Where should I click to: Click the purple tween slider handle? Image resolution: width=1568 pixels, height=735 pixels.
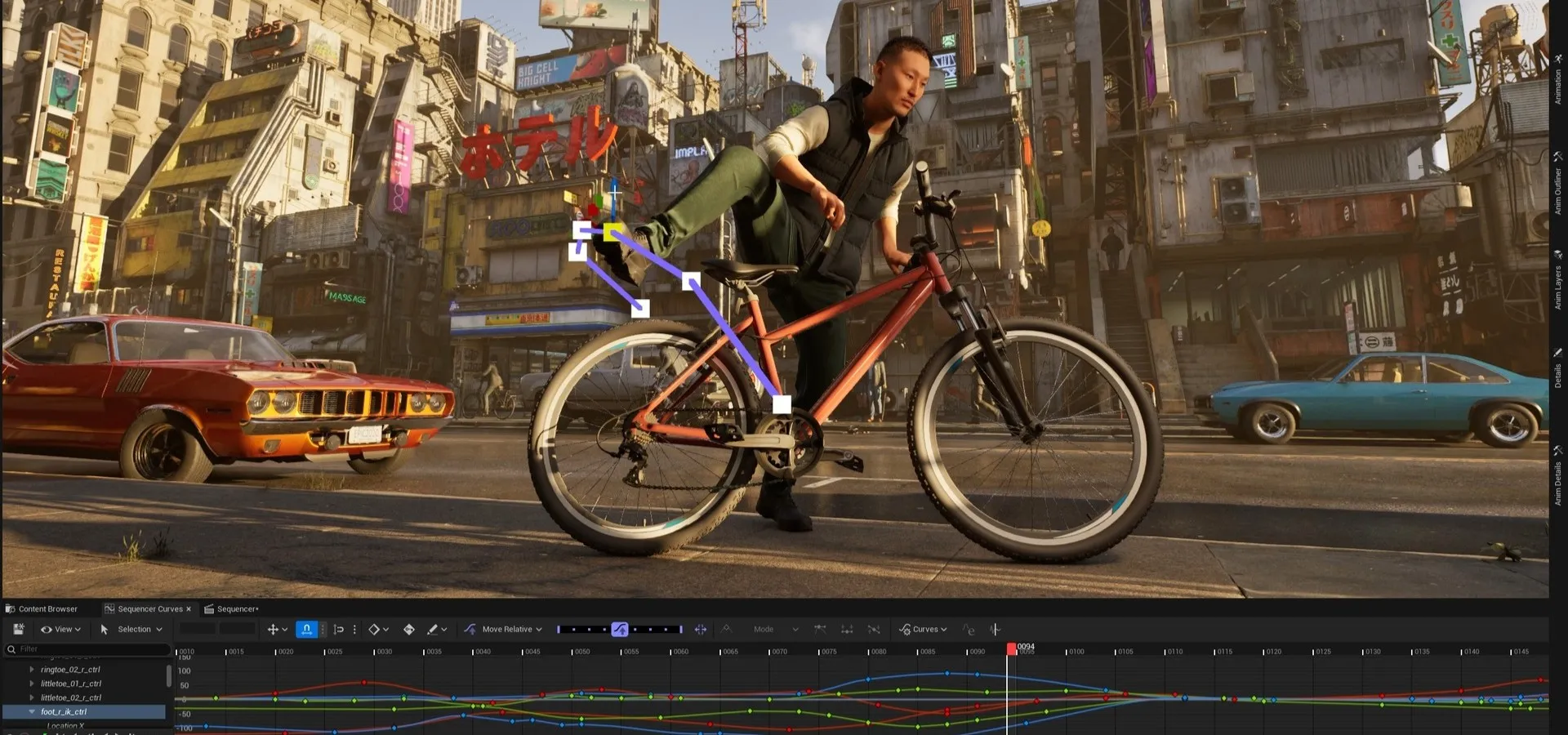click(620, 630)
